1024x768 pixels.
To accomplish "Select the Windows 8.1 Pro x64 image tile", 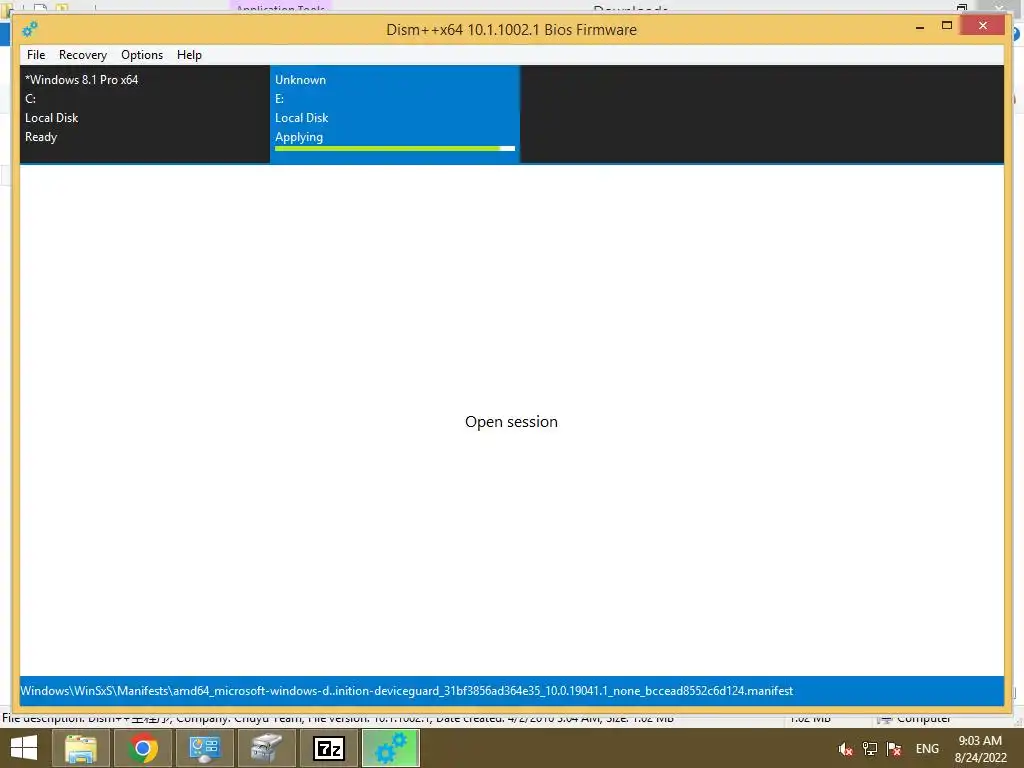I will pyautogui.click(x=144, y=114).
